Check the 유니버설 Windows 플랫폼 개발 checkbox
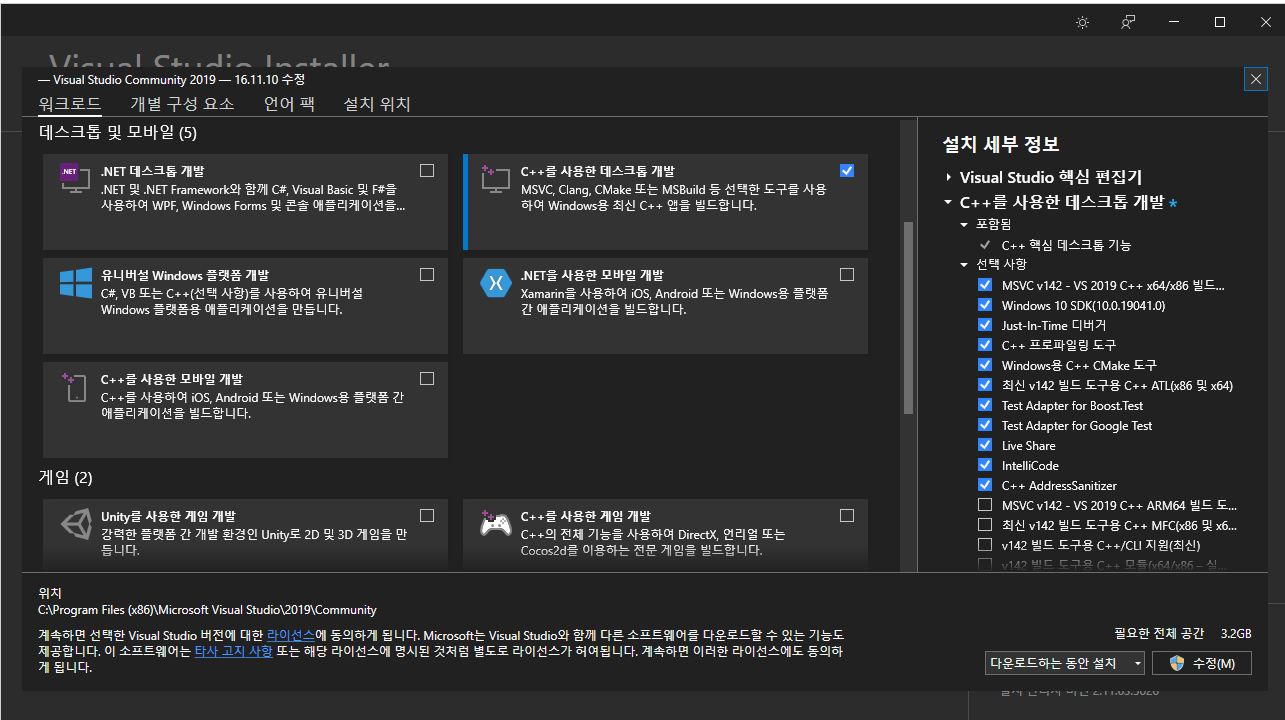Screen dimensions: 1285x720 (x=427, y=275)
